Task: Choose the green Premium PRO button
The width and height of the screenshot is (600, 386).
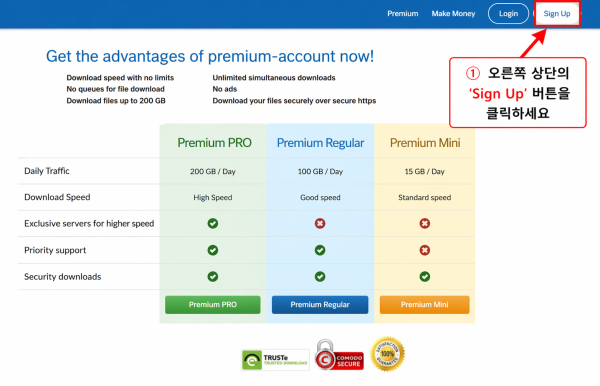Action: (213, 305)
